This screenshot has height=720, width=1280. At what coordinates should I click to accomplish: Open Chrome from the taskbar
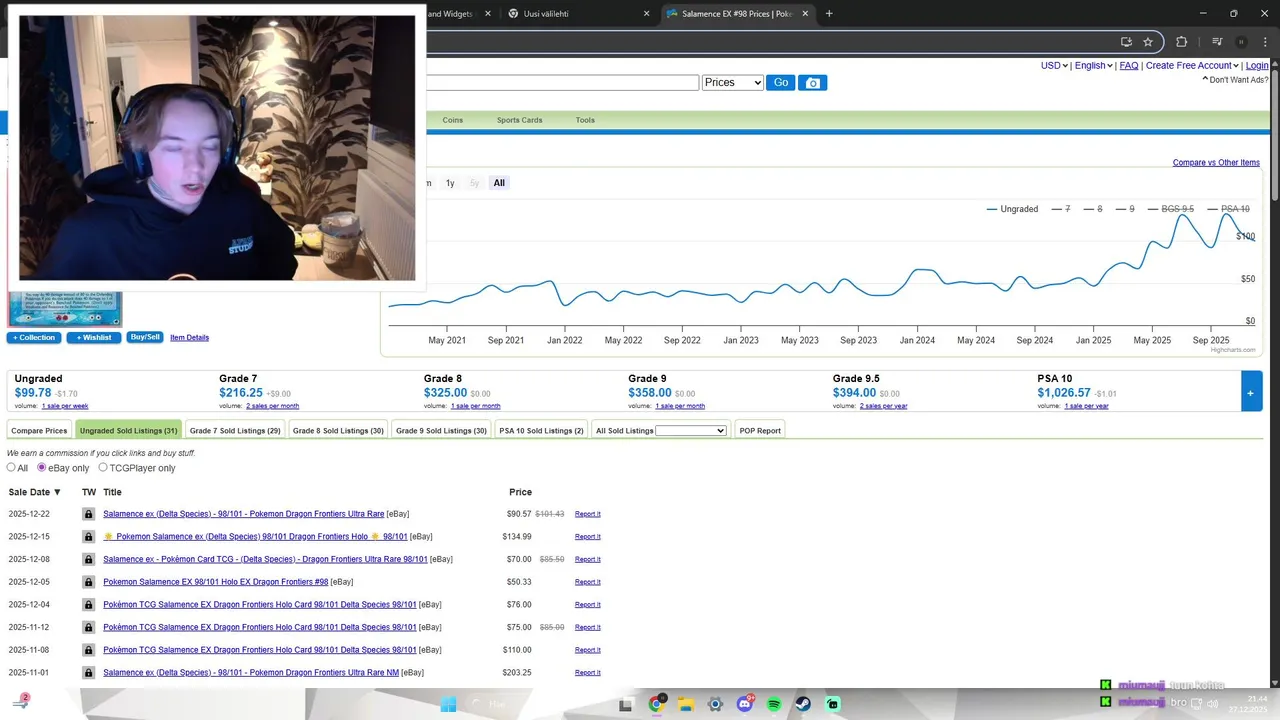point(656,704)
